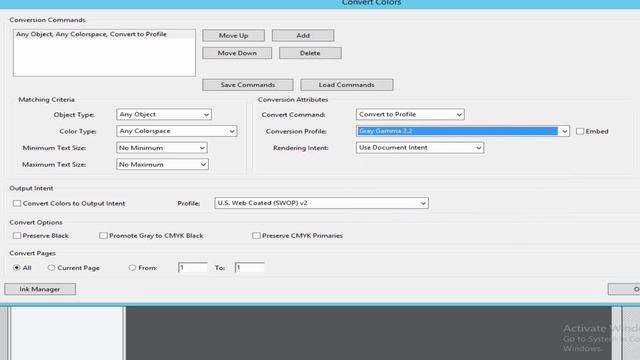
Task: Click the Move Down button
Action: point(237,53)
